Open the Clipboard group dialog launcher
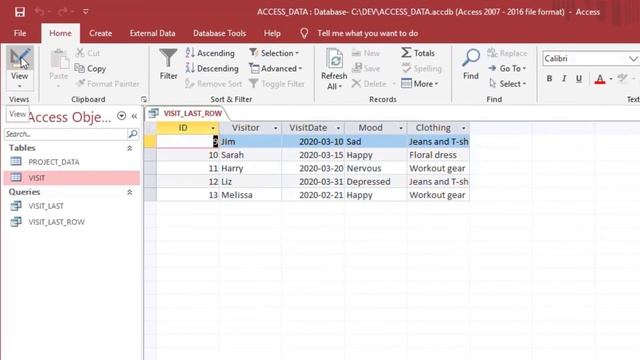Viewport: 640px width, 360px height. pos(144,99)
